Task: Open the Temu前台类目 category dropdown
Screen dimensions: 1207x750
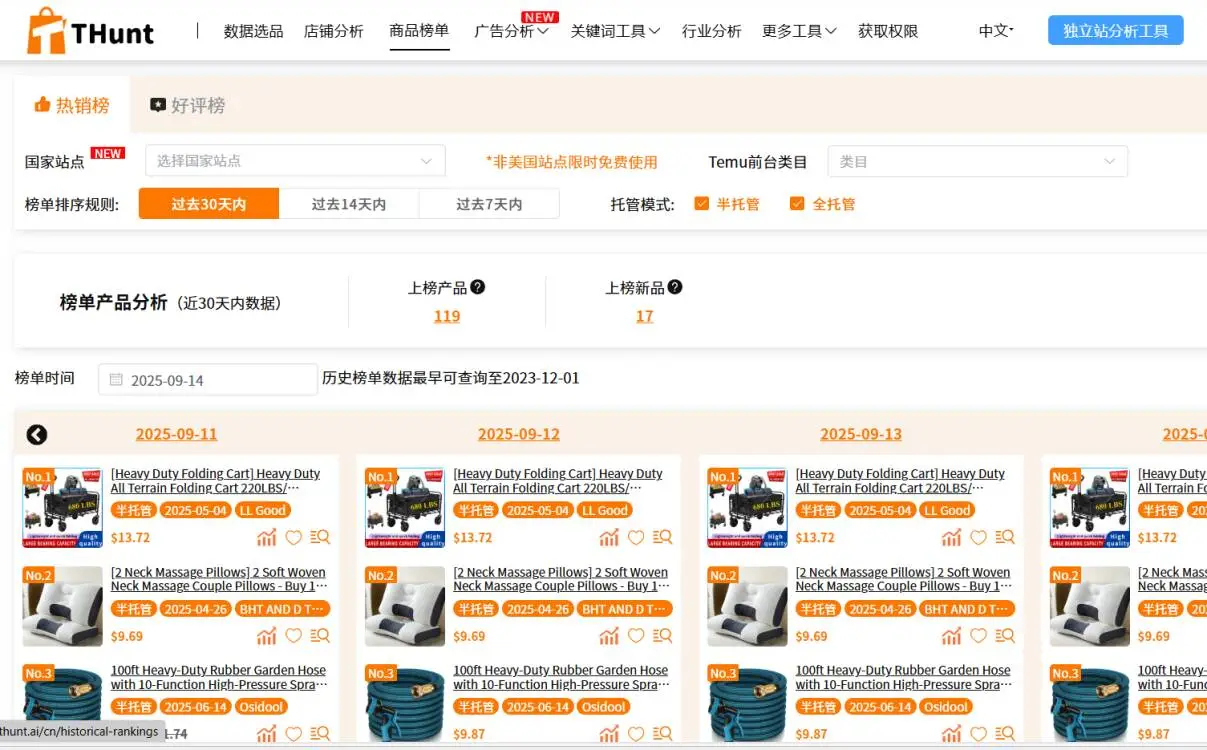Action: coord(976,160)
